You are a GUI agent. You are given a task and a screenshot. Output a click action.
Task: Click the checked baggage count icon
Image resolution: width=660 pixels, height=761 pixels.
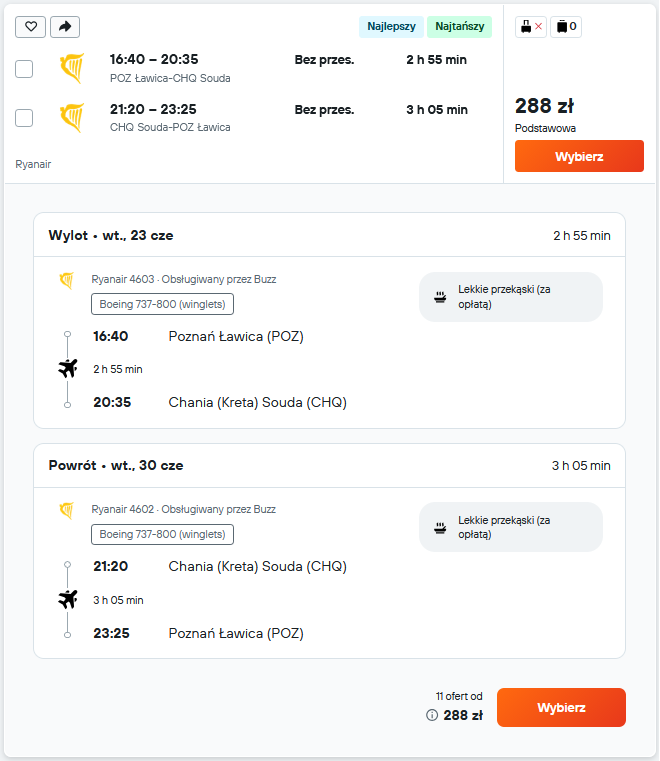[566, 26]
